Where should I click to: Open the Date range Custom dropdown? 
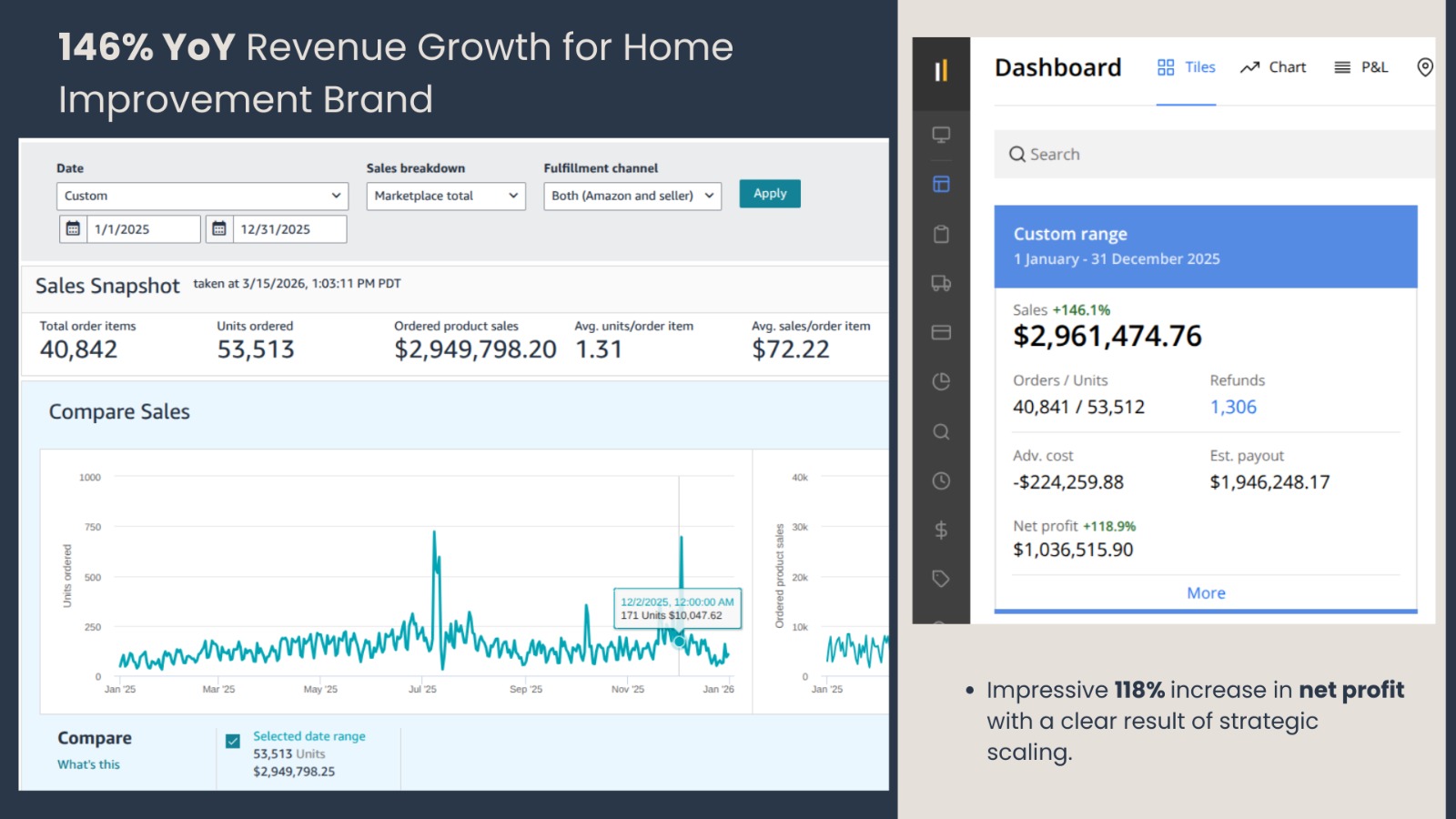click(202, 196)
